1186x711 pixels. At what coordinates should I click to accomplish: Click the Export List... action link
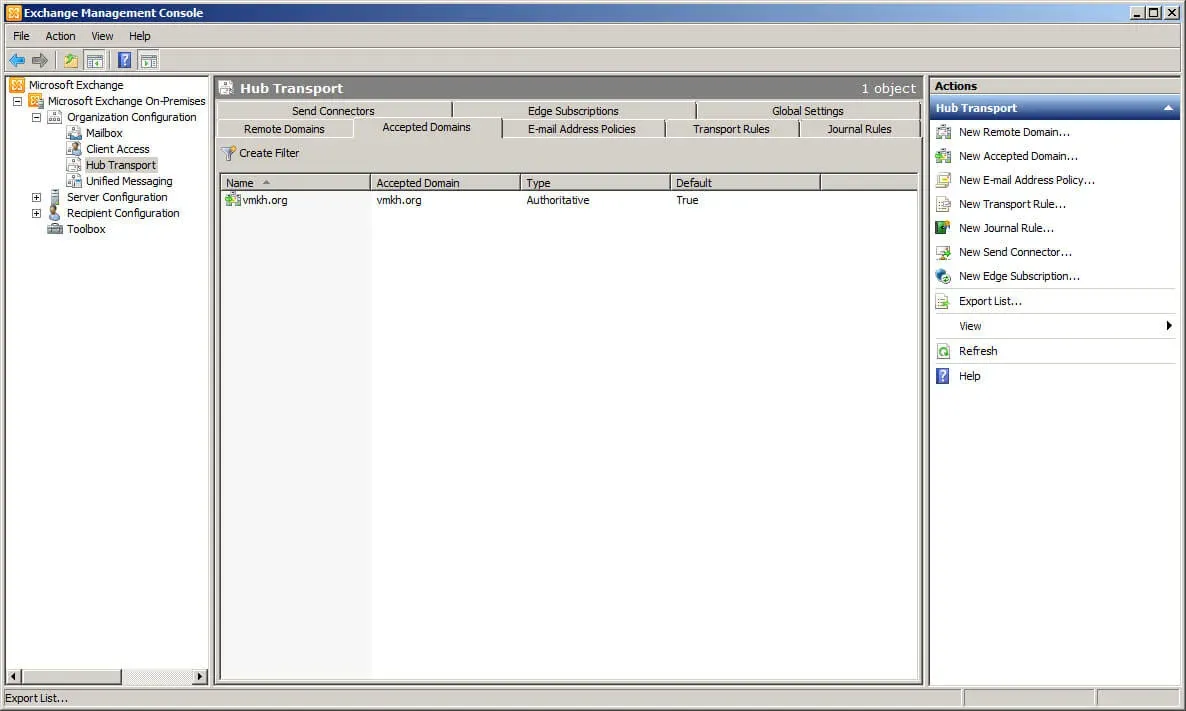[990, 302]
